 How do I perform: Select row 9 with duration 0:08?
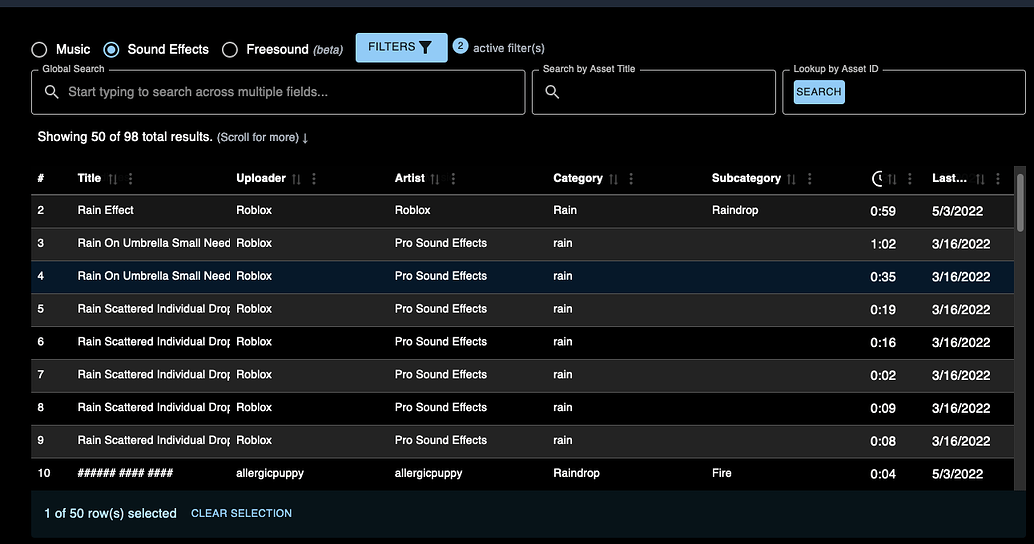coord(522,441)
